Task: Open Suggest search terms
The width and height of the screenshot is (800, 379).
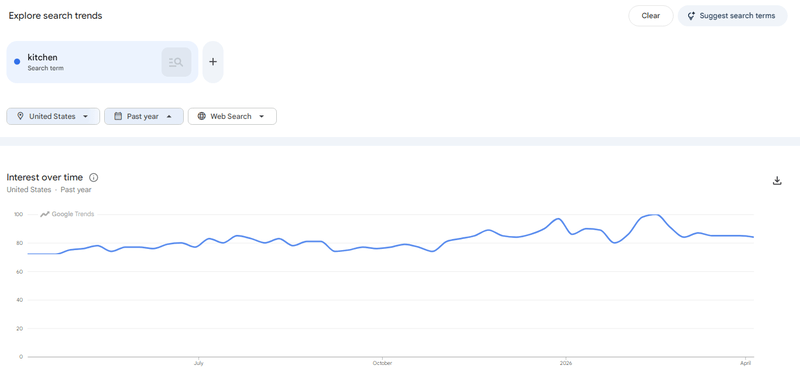Action: click(x=732, y=16)
